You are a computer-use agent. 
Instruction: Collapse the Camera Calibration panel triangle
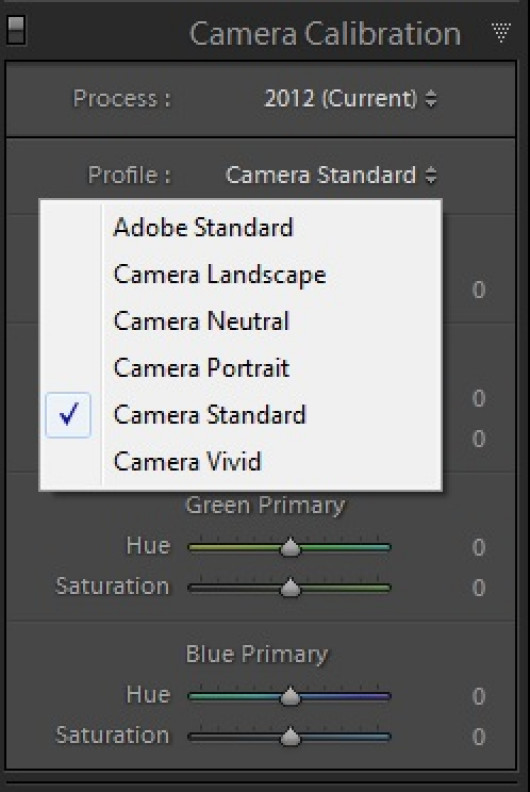(501, 33)
